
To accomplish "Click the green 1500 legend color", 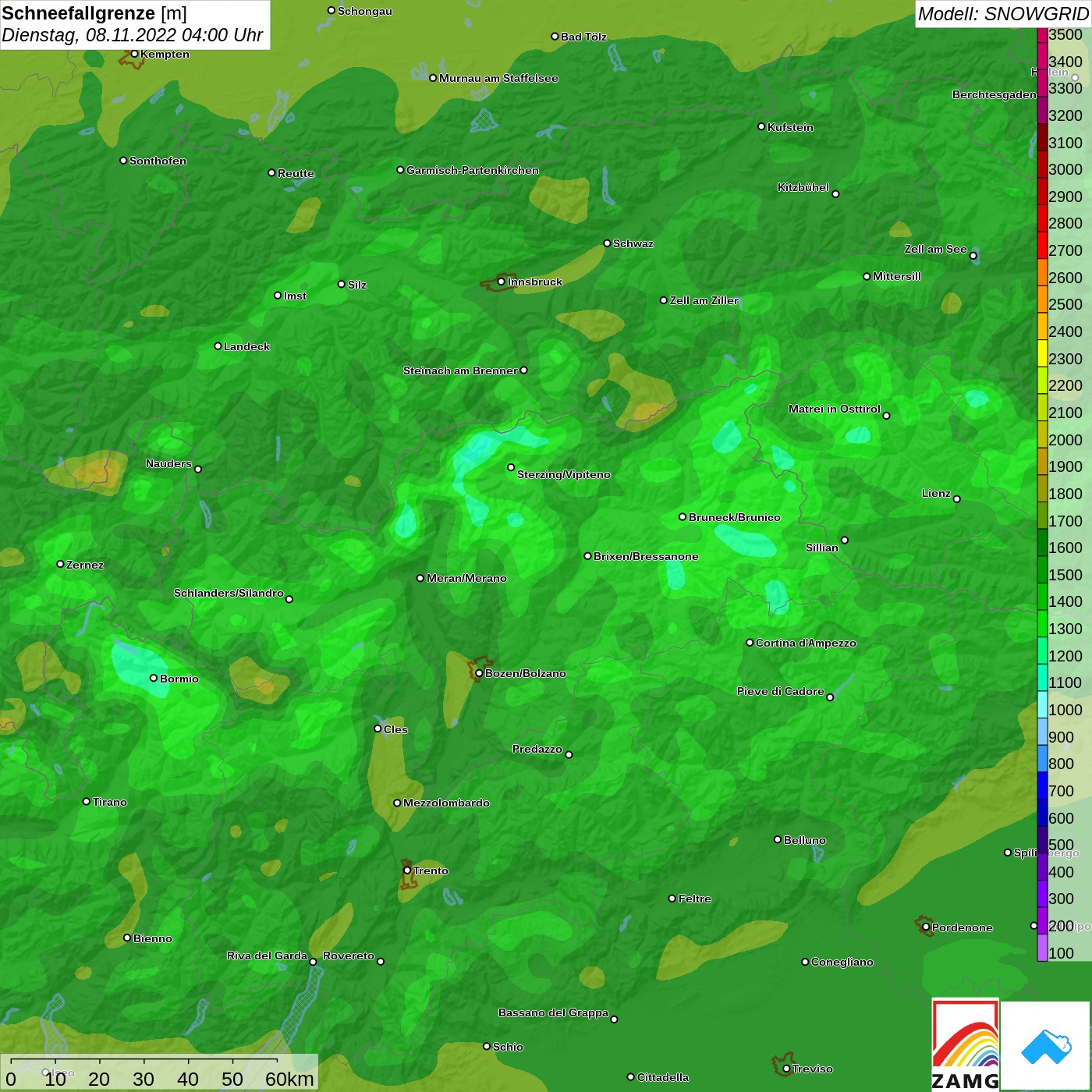I will 1042,569.
